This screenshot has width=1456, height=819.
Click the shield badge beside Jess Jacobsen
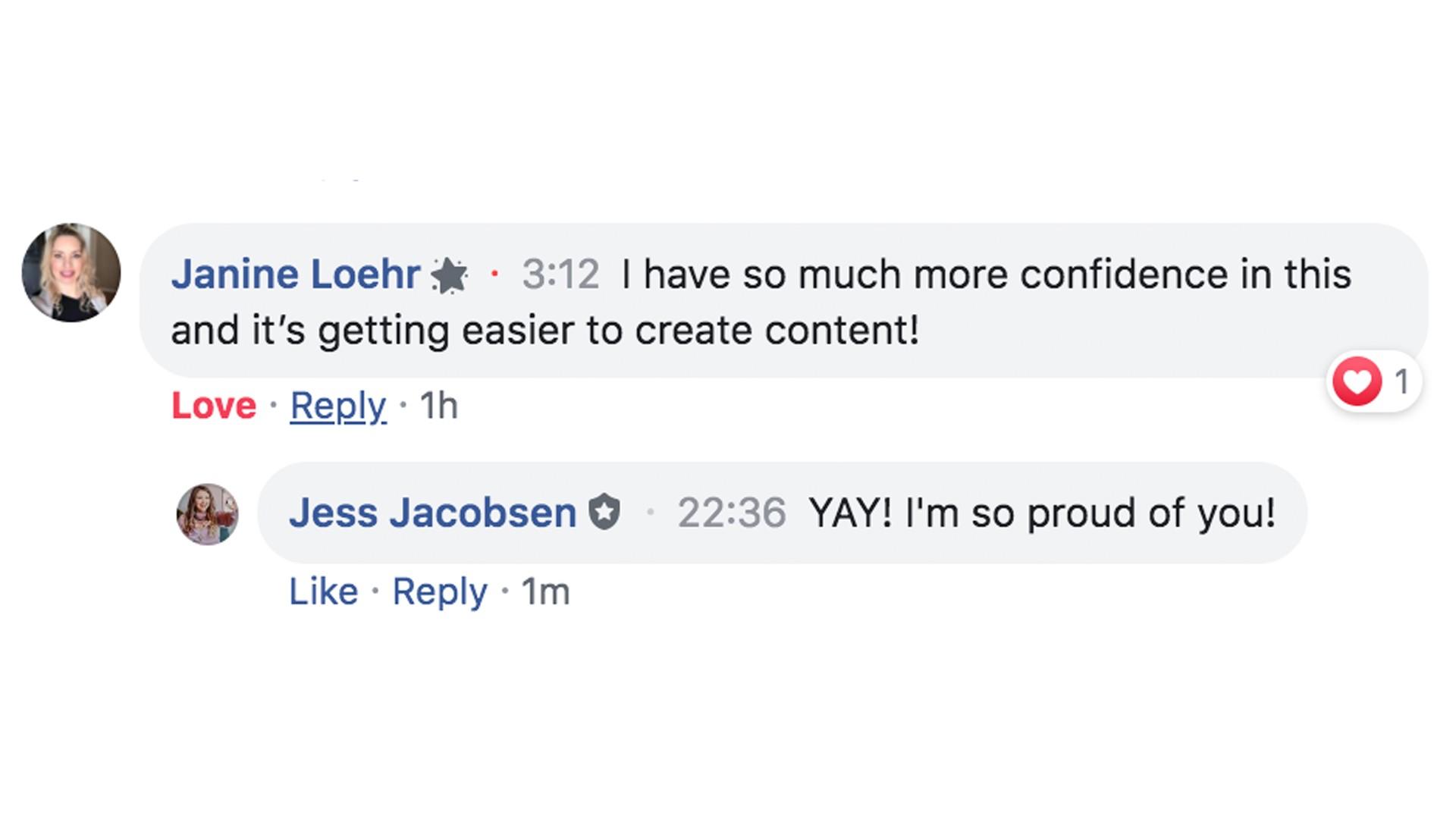(604, 512)
